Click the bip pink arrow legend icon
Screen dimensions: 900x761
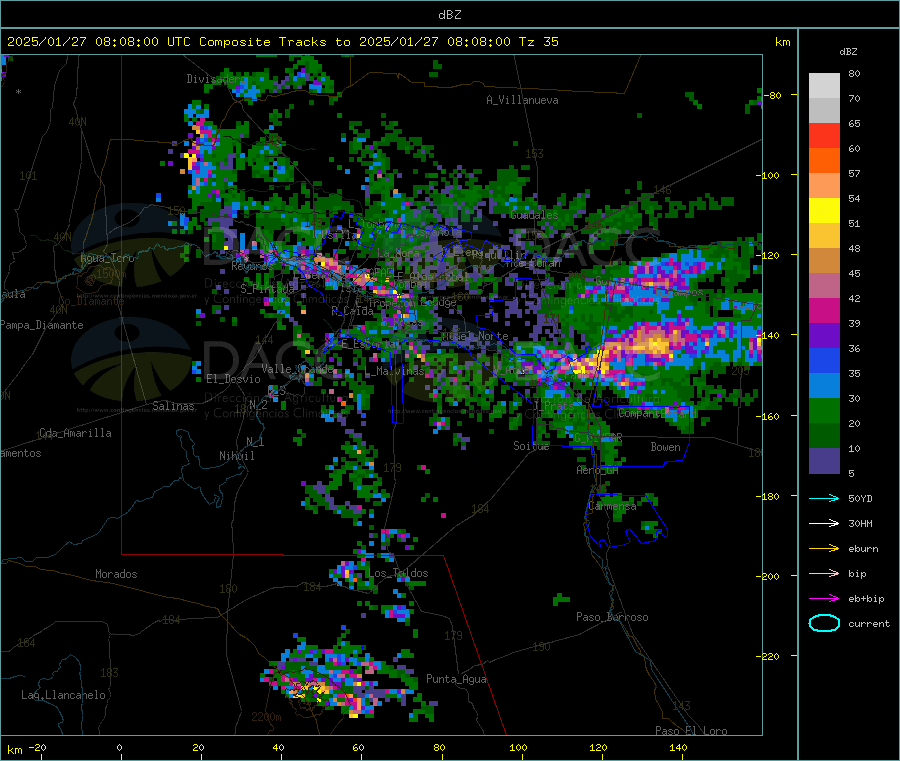824,573
